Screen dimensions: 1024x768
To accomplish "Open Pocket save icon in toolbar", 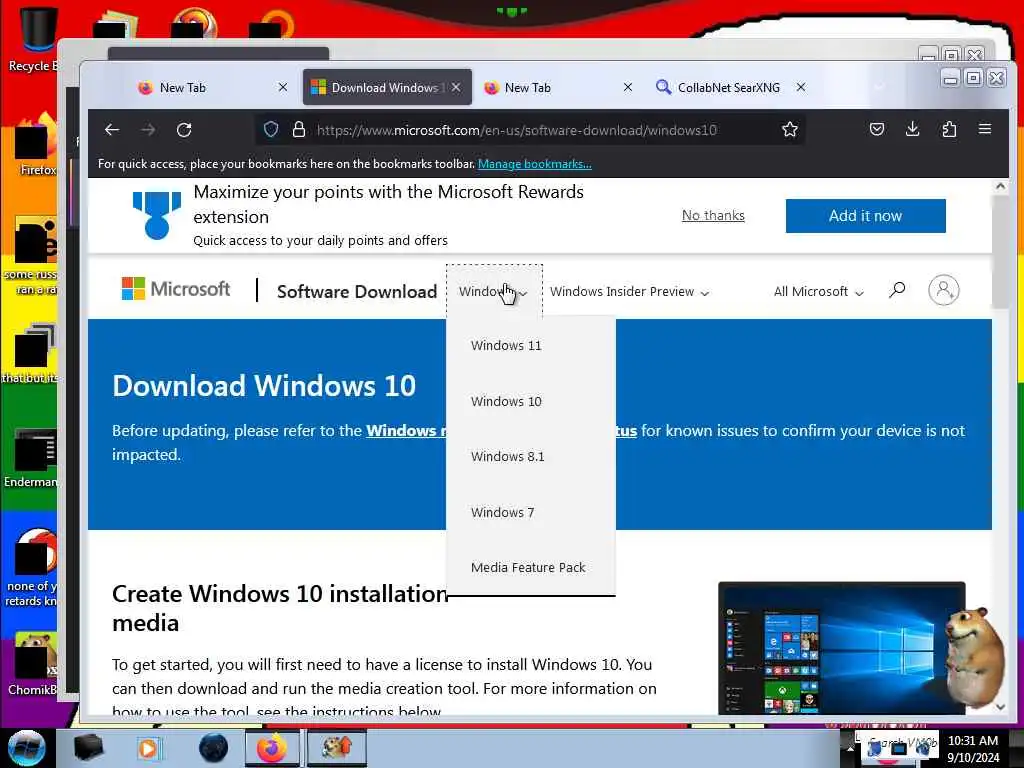I will (x=877, y=129).
